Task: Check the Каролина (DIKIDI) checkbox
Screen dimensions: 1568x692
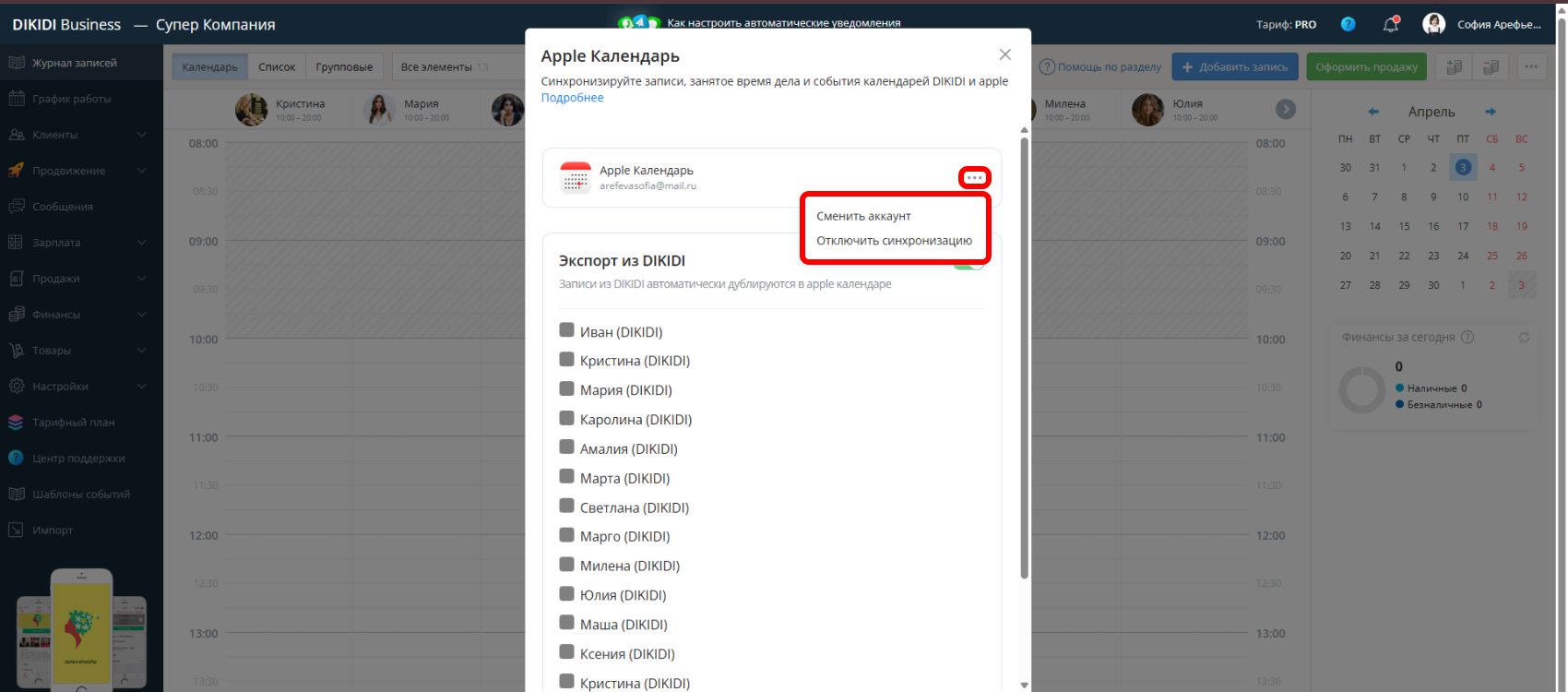Action: pos(567,418)
